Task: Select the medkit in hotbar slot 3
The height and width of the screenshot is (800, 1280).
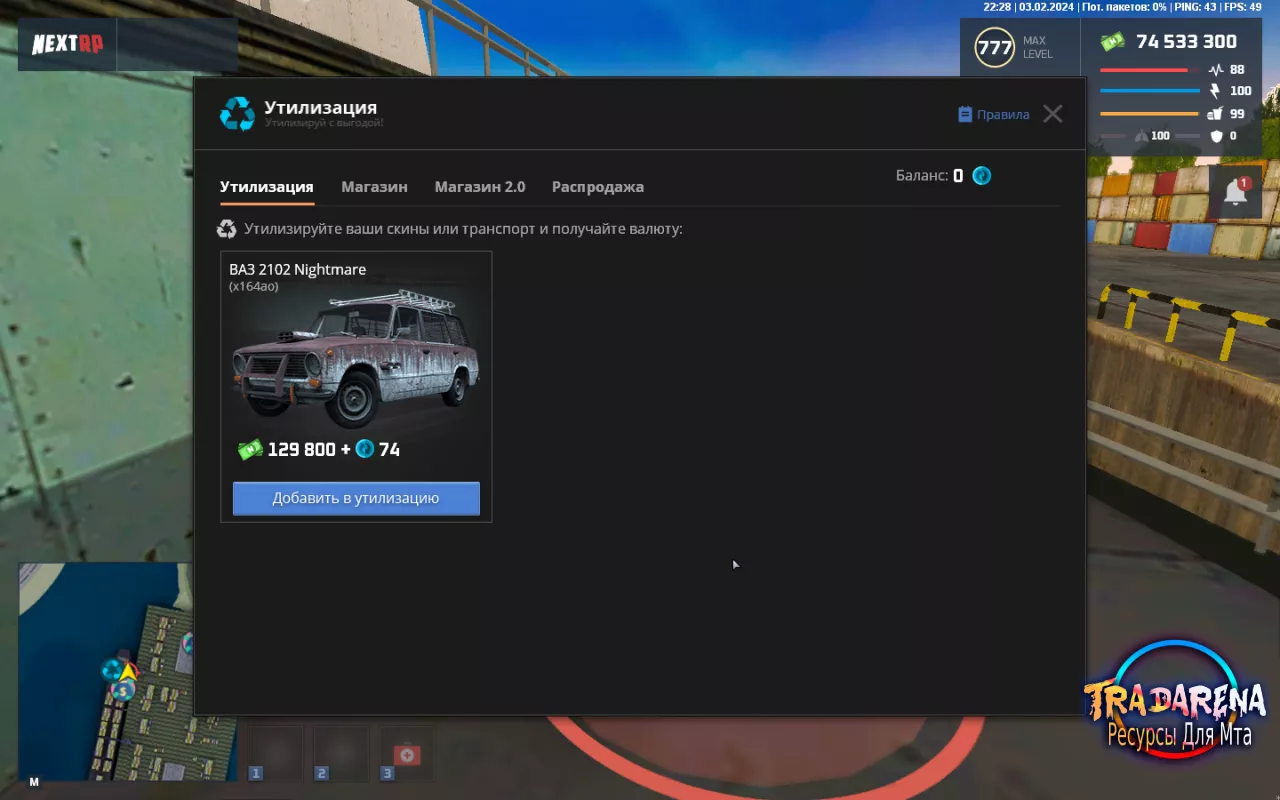Action: click(407, 754)
